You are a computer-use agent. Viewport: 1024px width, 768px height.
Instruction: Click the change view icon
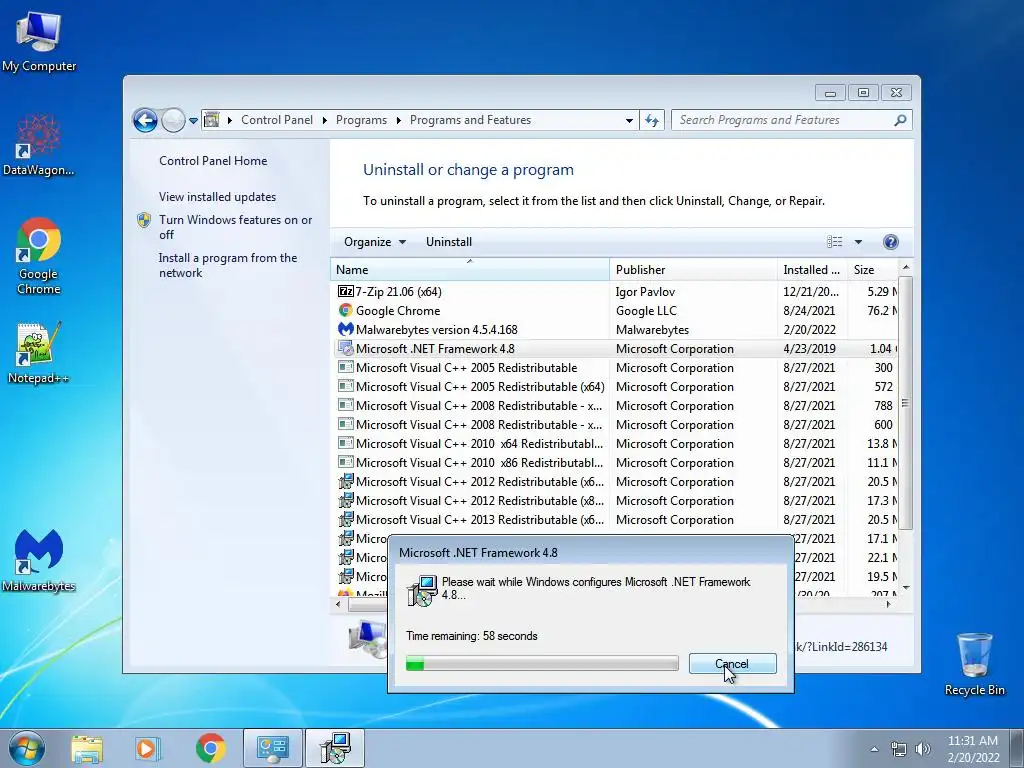[835, 242]
